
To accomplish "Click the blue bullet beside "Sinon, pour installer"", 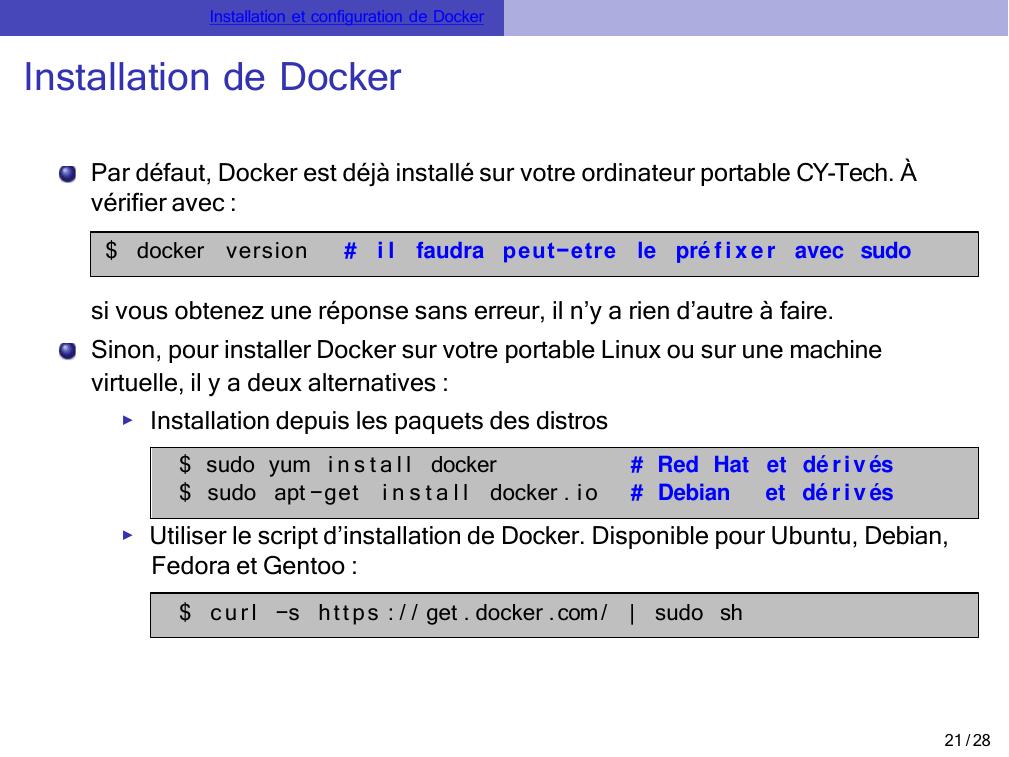I will pos(67,351).
